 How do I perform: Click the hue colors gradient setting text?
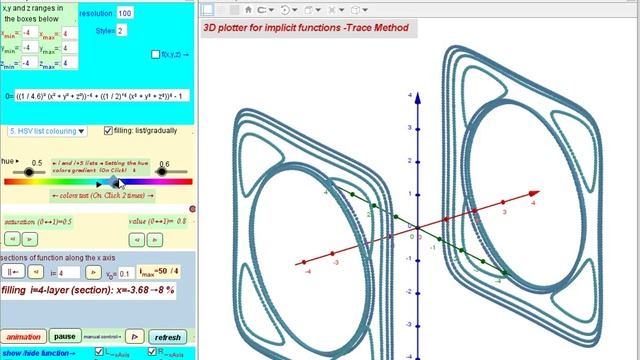(100, 167)
